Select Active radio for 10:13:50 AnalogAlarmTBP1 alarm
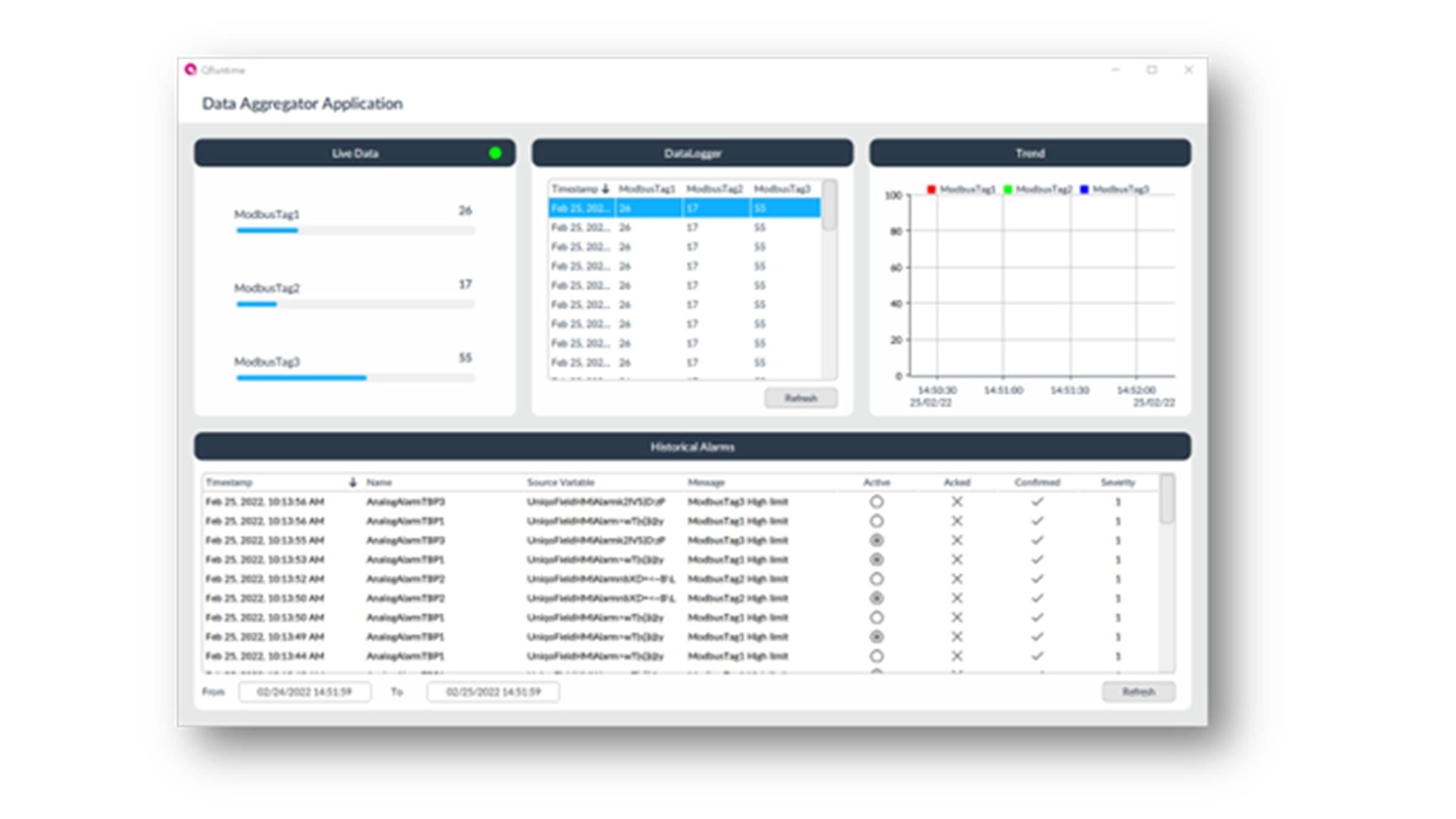 876,618
